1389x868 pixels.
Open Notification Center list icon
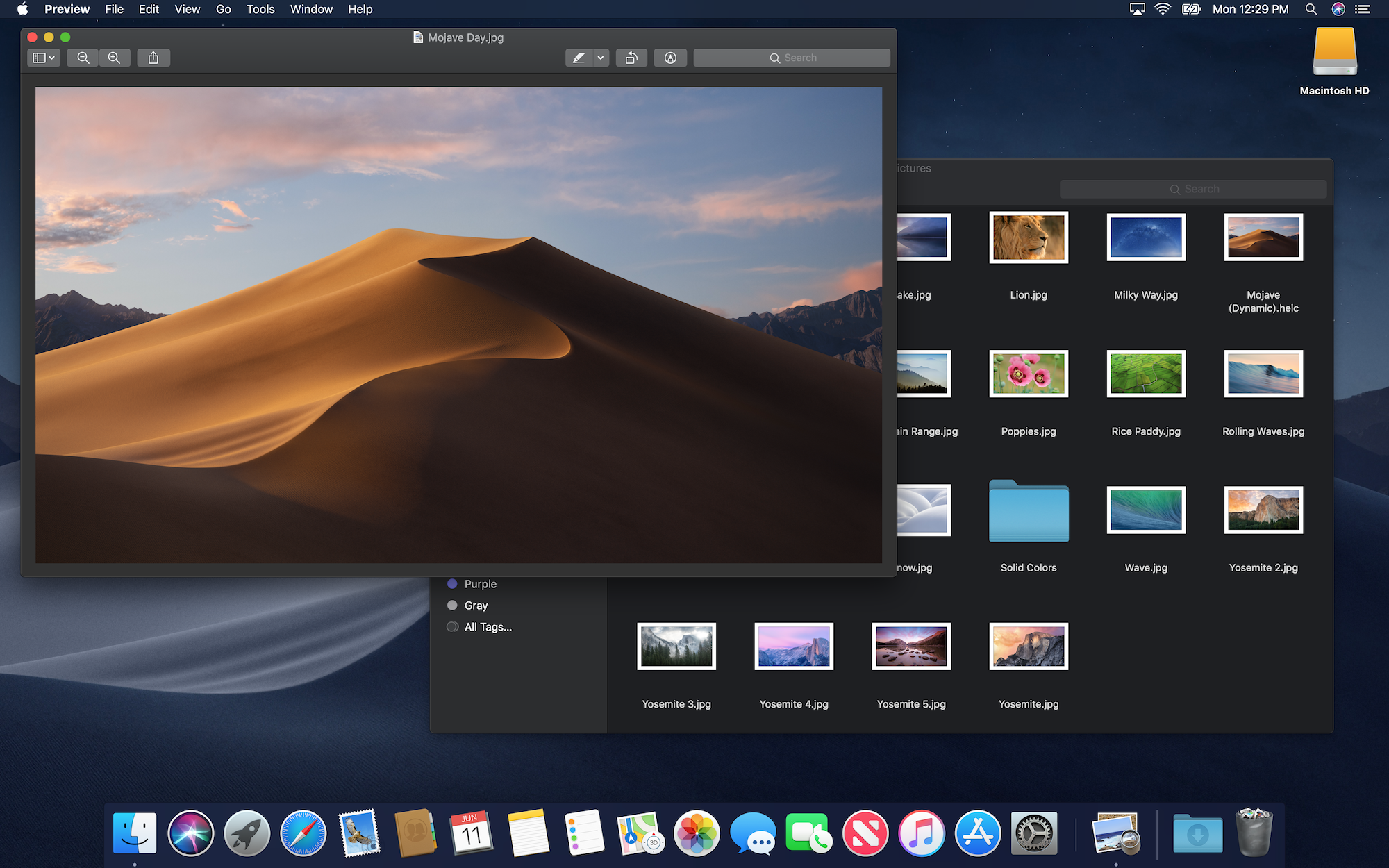tap(1363, 9)
